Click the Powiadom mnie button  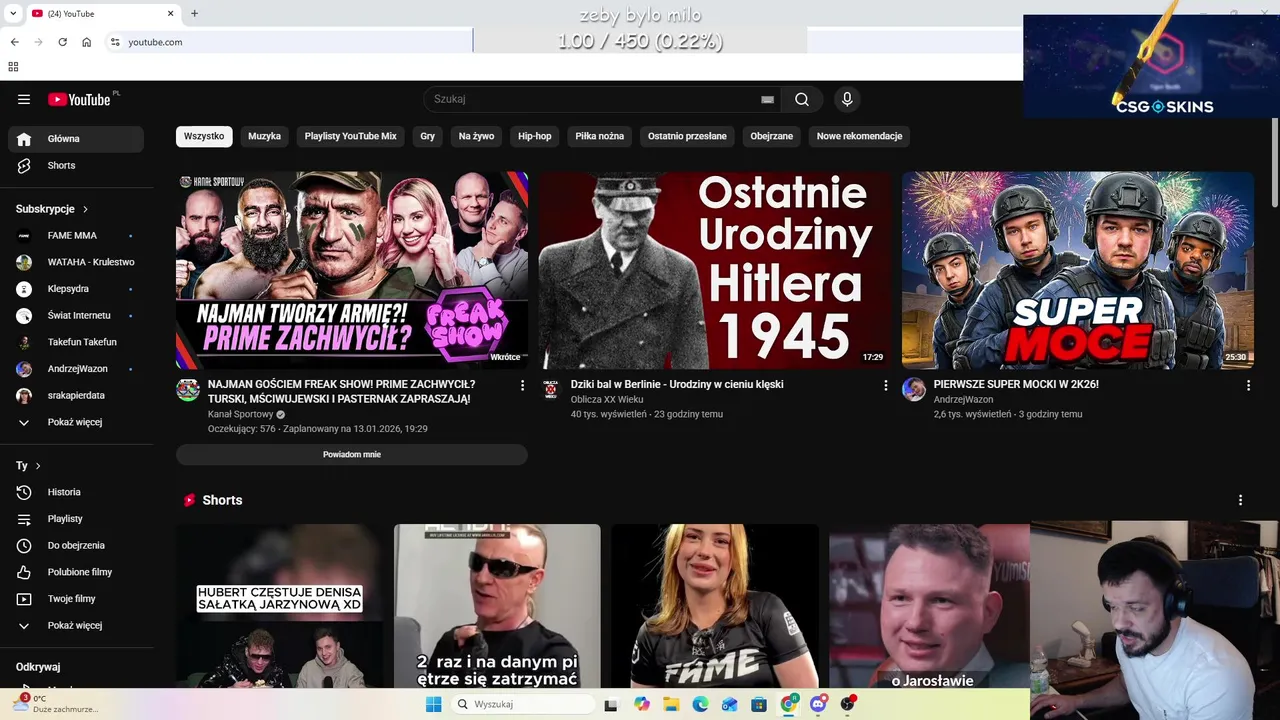click(352, 455)
